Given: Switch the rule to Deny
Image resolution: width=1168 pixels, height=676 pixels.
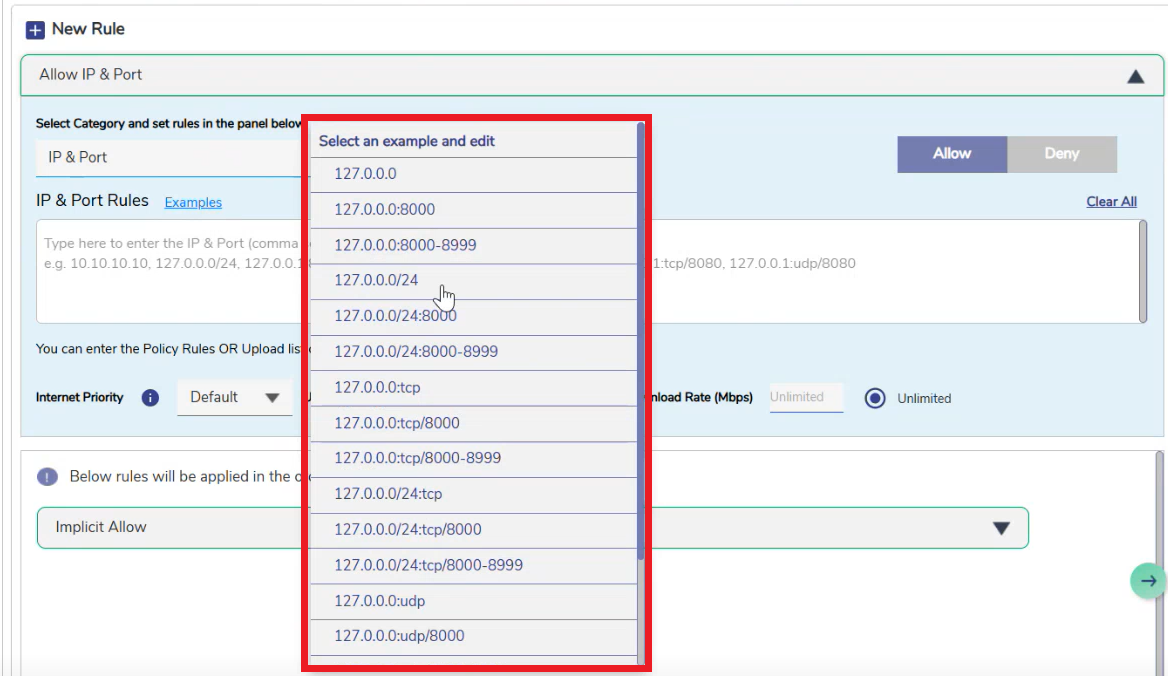Looking at the screenshot, I should pos(1061,154).
